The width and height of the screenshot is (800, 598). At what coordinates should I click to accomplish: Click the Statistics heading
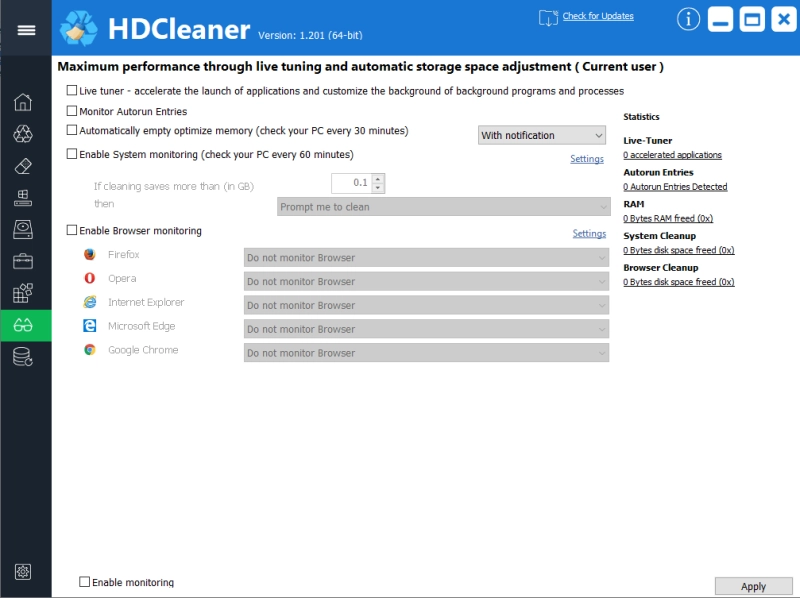coord(641,117)
